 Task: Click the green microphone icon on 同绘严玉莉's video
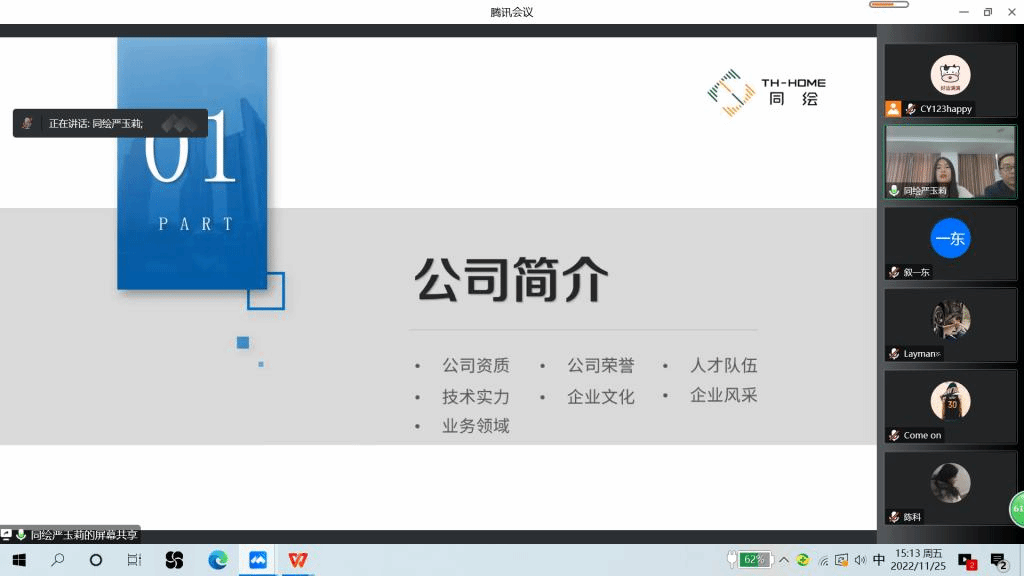point(894,190)
